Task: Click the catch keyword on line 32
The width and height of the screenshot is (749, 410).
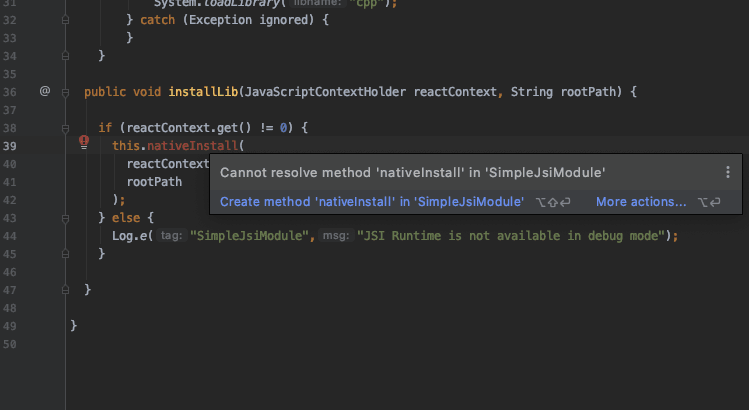Action: [x=158, y=20]
